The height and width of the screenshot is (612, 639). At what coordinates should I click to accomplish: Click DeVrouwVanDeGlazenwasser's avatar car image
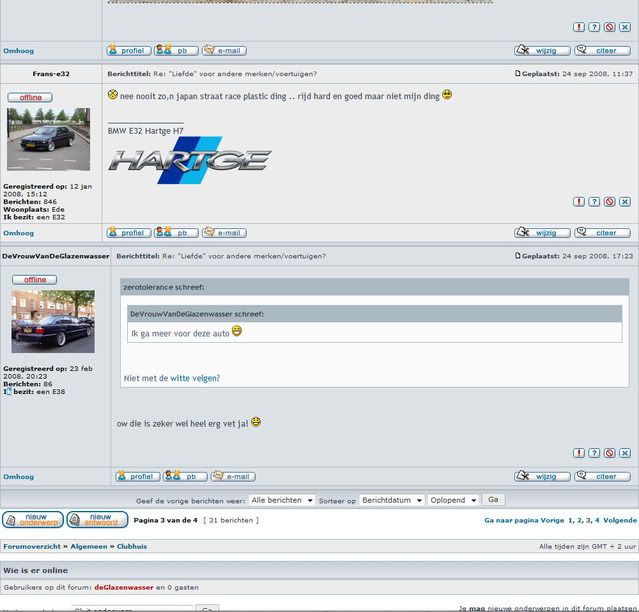pos(53,321)
